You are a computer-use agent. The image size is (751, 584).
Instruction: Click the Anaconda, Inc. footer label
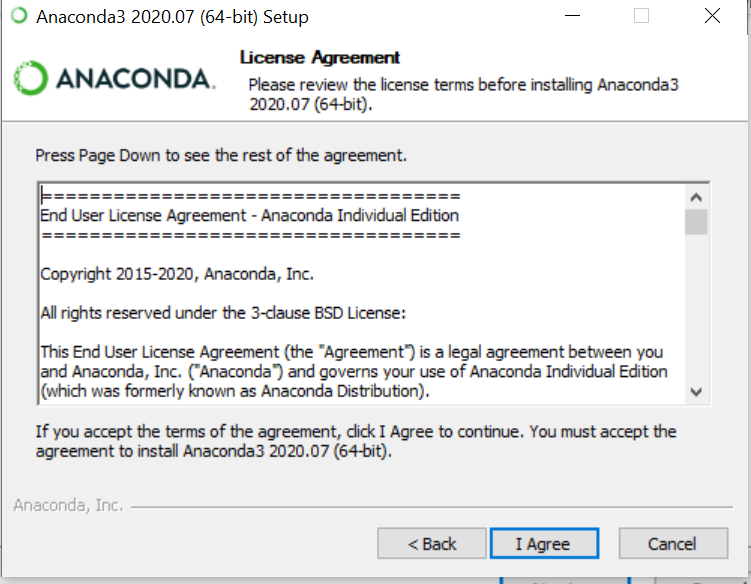[x=68, y=505]
